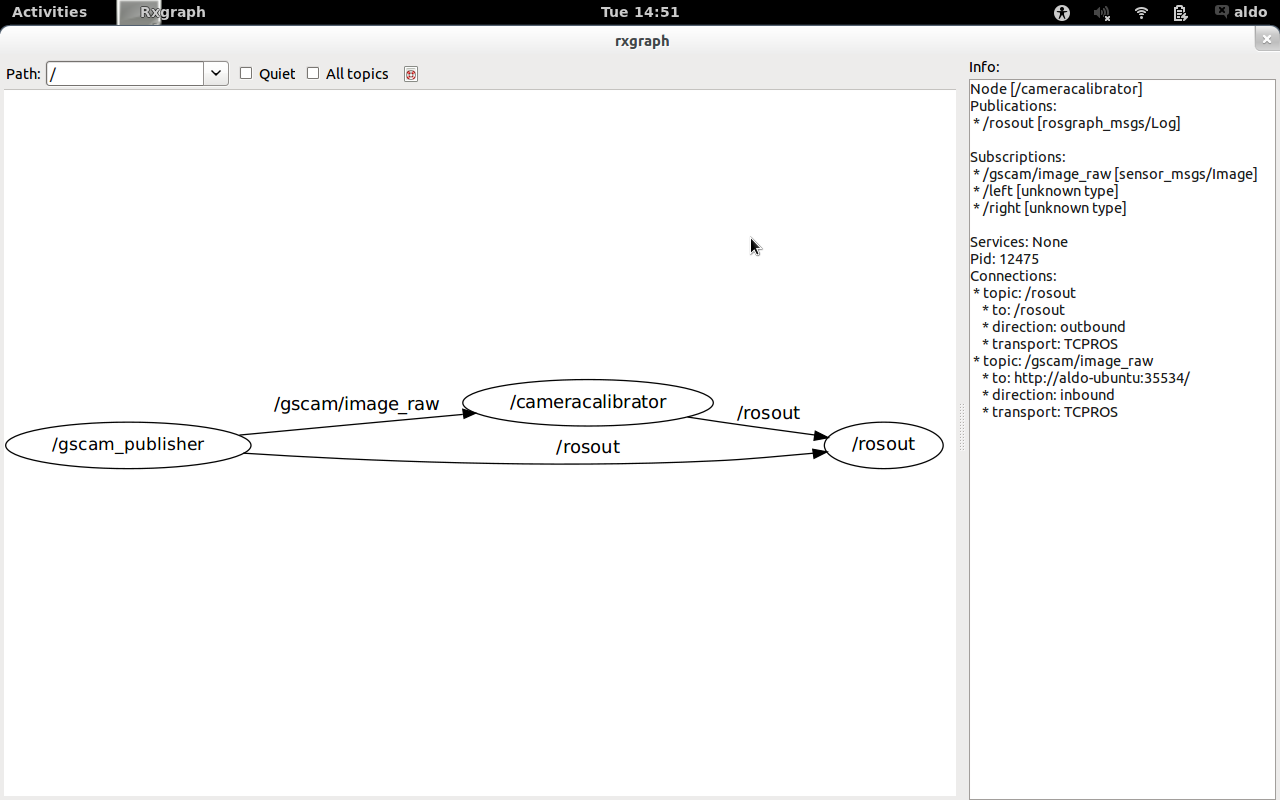Click the /gscam/image_raw edge label
This screenshot has width=1280, height=800.
(356, 404)
